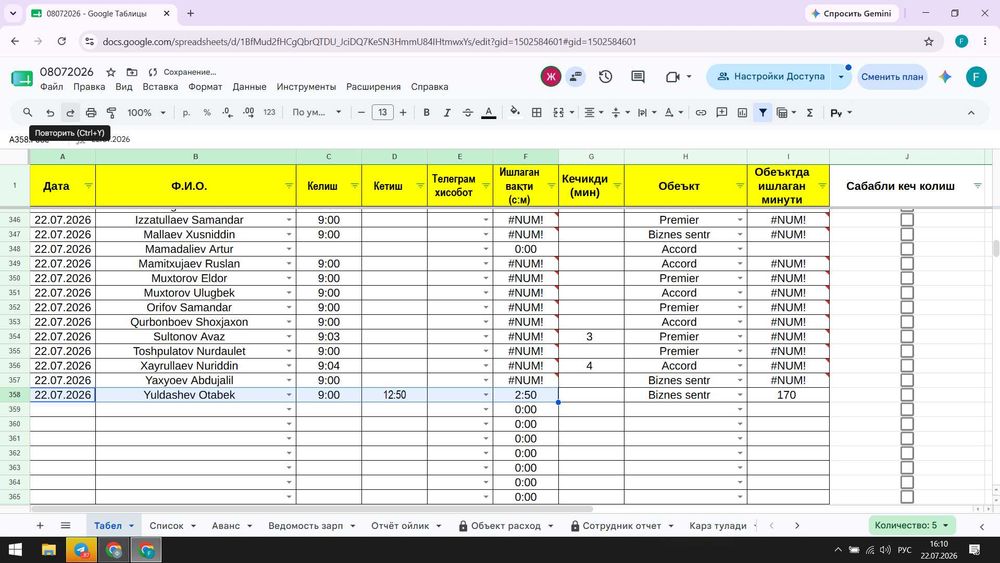Open filter dropdown on Ф.И.О. header

pos(289,186)
